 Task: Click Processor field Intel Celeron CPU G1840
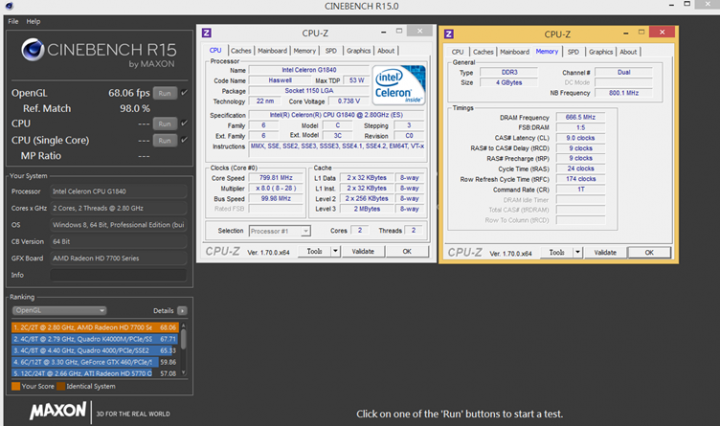tap(118, 191)
